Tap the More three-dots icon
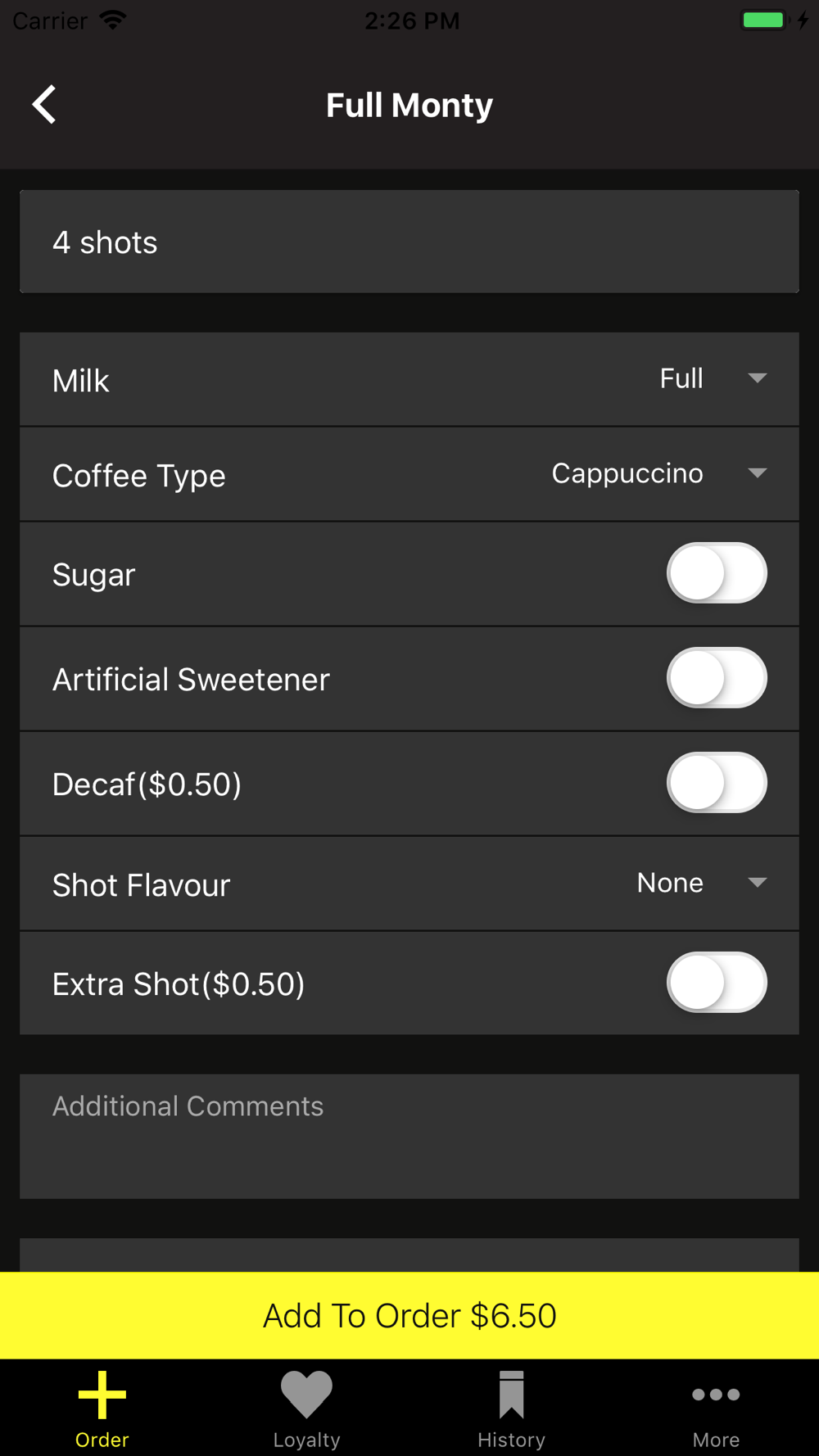This screenshot has height=1456, width=819. point(717,1395)
